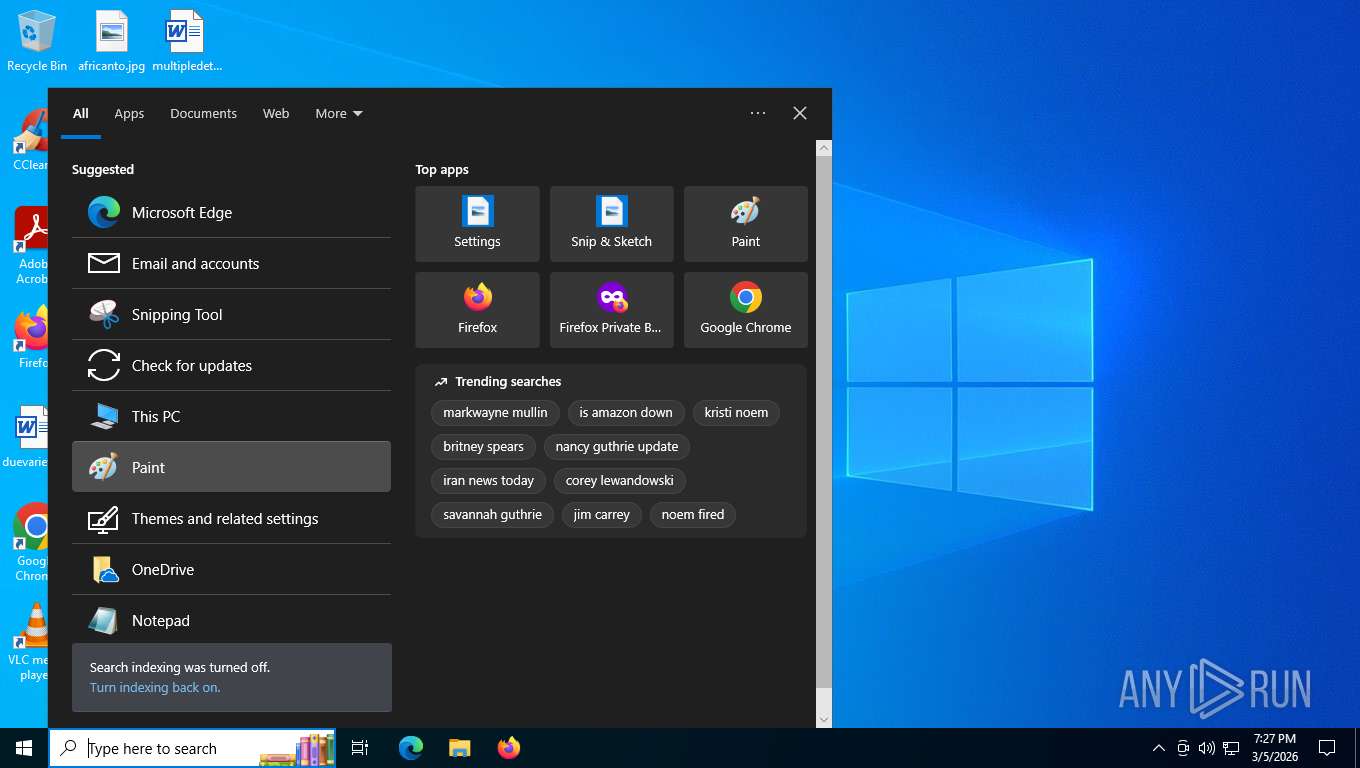
Task: Search trending 'is amazon down'
Action: click(x=626, y=412)
